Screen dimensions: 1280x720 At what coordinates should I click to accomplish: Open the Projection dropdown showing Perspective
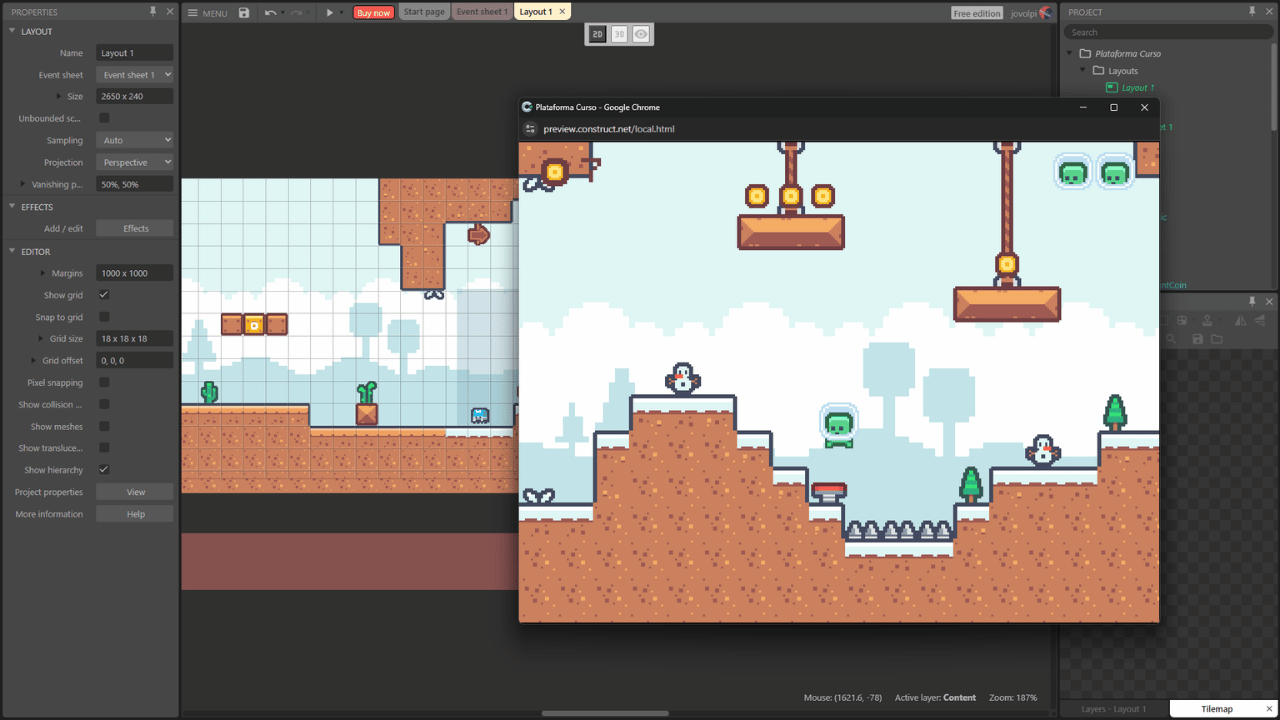135,162
